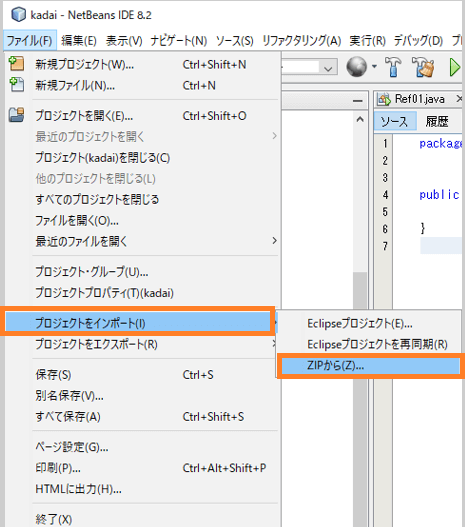Open the 表示(V) menu

[x=124, y=41]
